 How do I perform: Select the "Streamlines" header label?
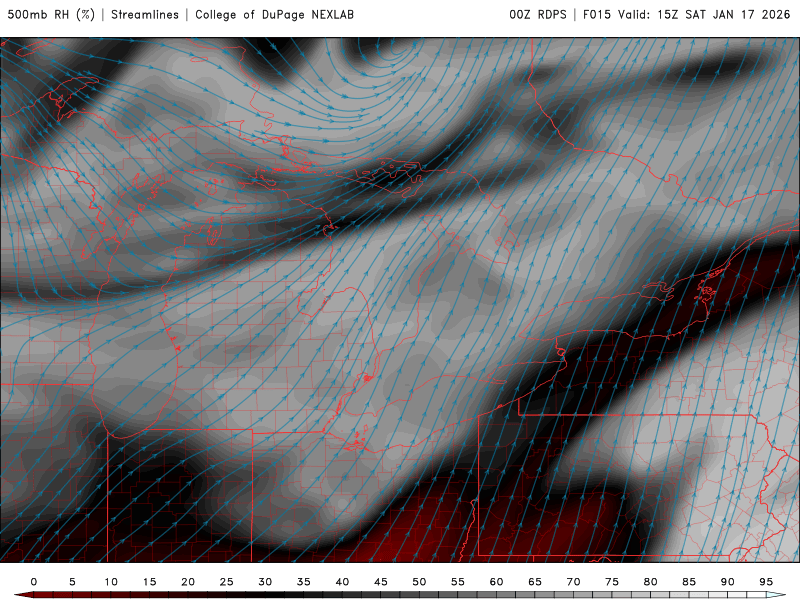tap(145, 15)
